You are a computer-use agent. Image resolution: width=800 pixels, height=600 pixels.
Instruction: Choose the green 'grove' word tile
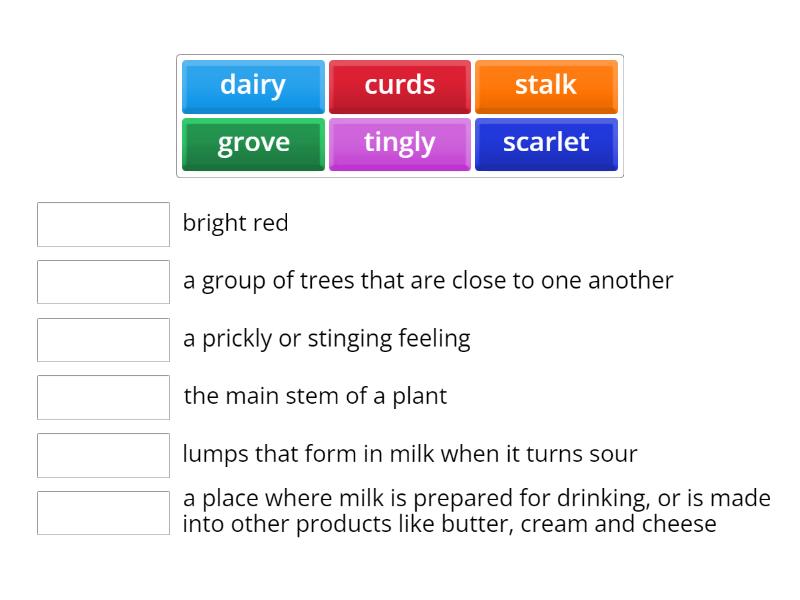point(253,143)
